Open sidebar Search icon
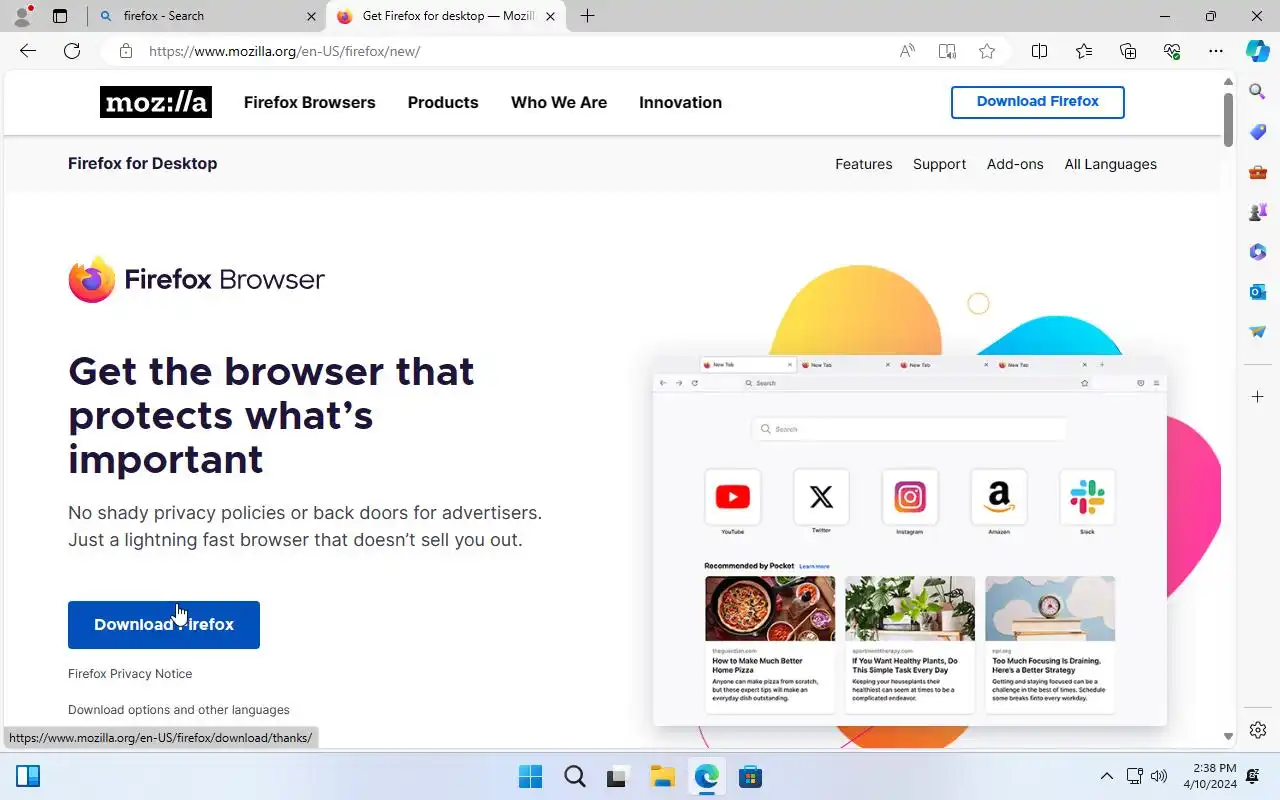1280x800 pixels. coord(1258,92)
